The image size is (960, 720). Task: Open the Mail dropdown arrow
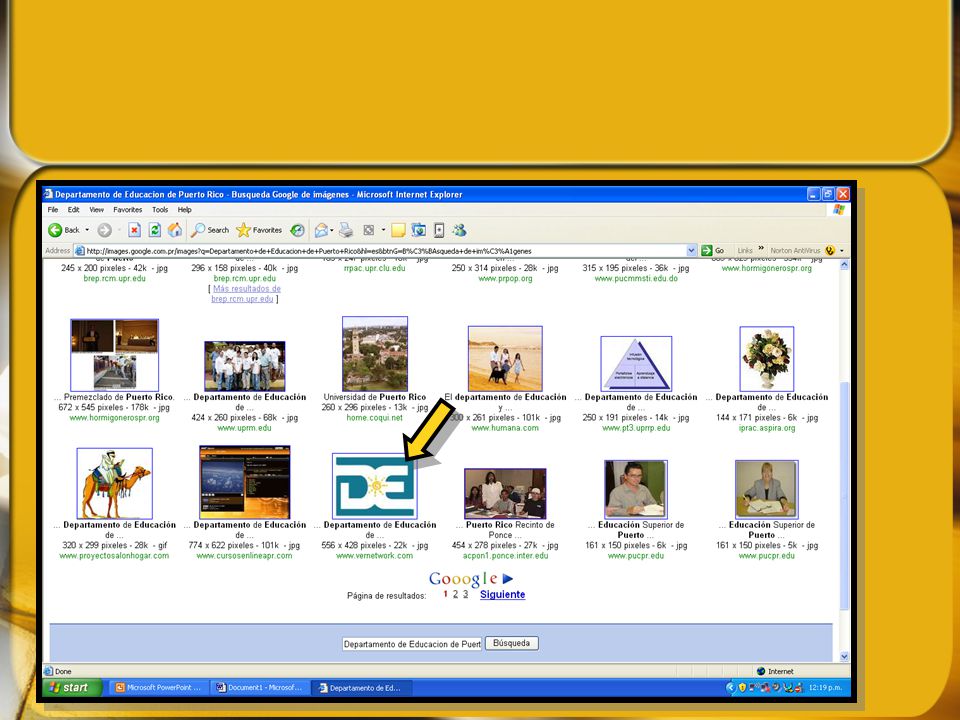(x=332, y=230)
